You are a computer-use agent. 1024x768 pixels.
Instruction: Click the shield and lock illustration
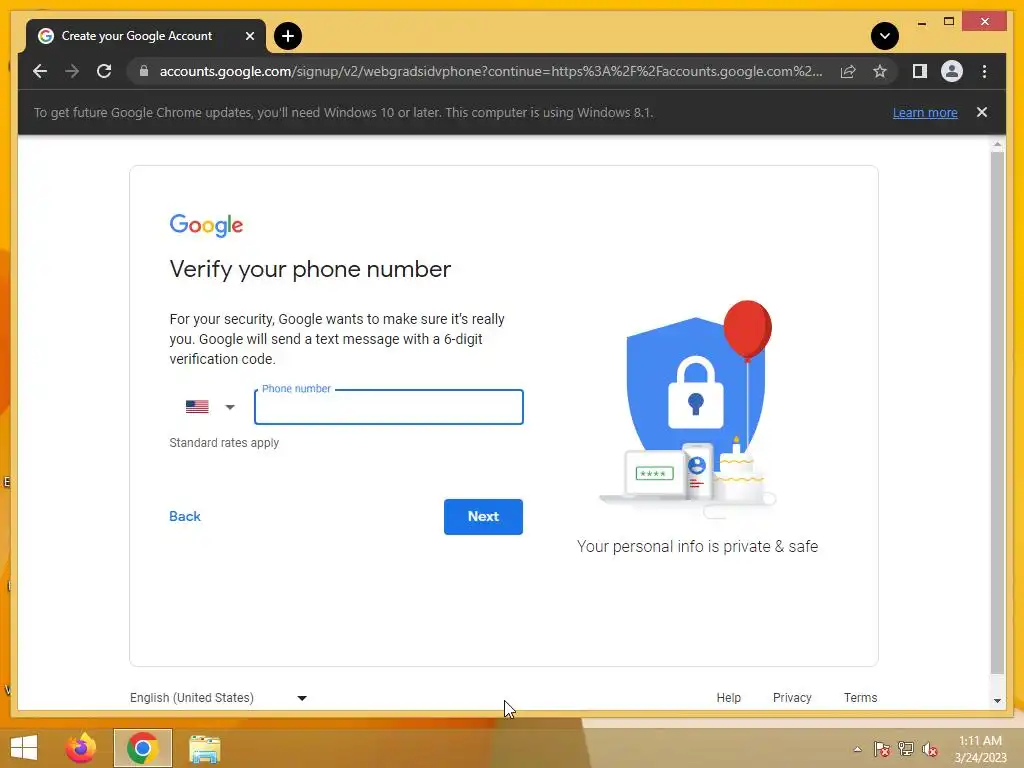coord(689,409)
